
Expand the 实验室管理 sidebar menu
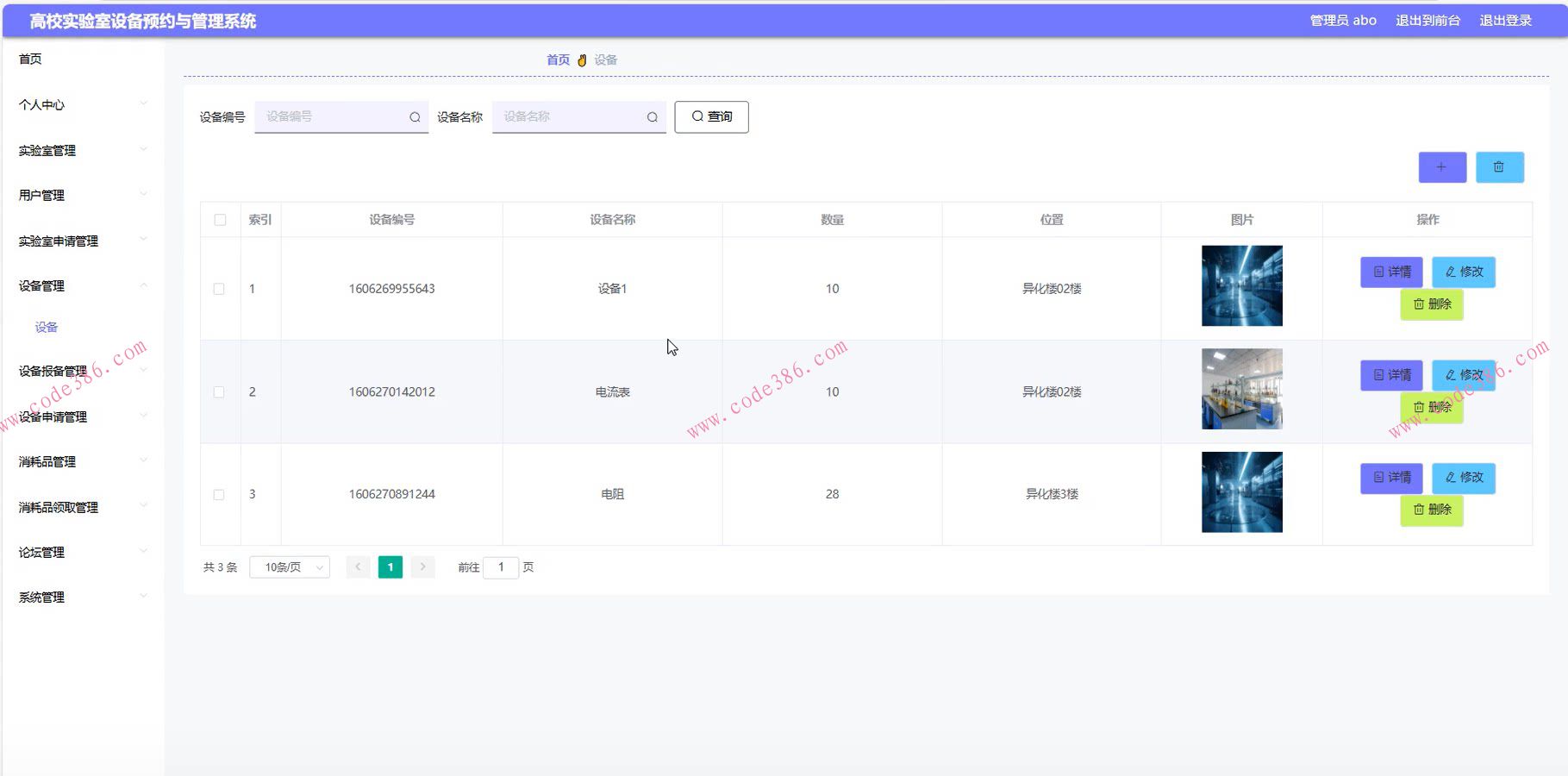83,150
